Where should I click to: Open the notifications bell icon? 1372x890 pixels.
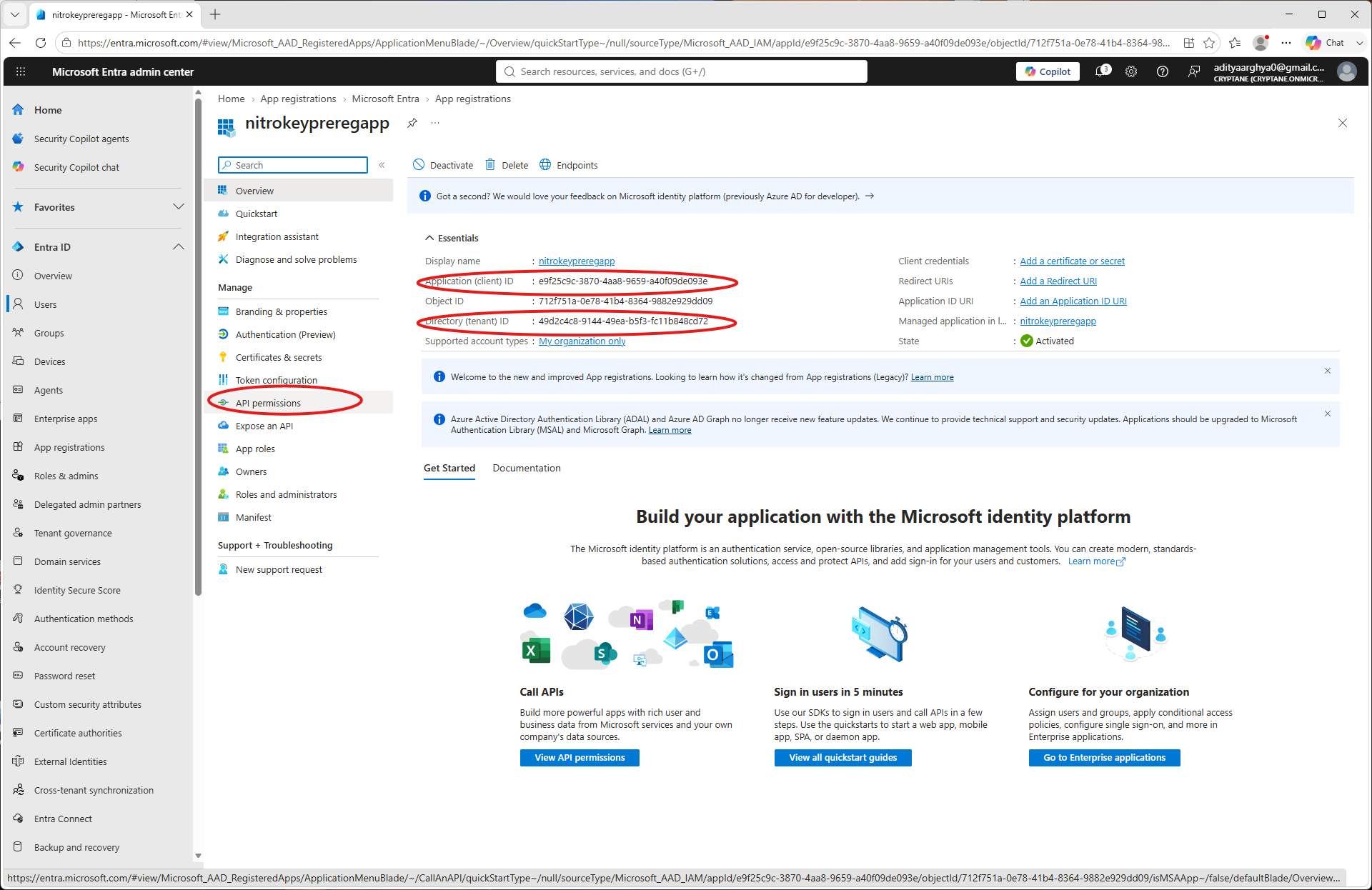pyautogui.click(x=1103, y=71)
